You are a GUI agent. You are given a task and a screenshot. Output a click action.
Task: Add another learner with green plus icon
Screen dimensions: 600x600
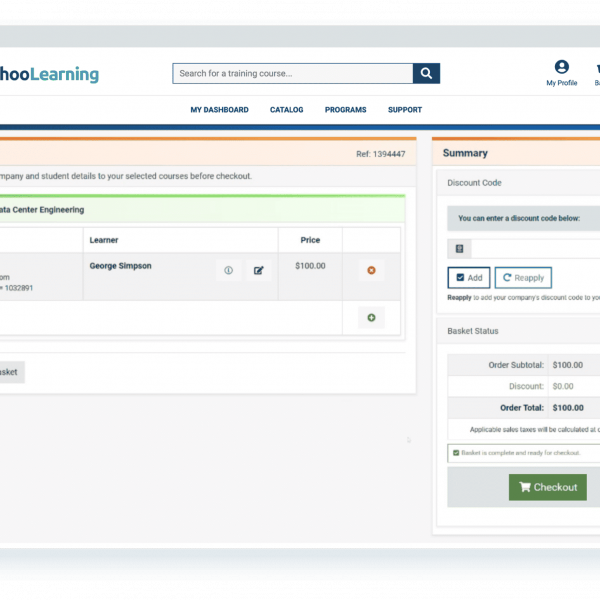point(371,318)
